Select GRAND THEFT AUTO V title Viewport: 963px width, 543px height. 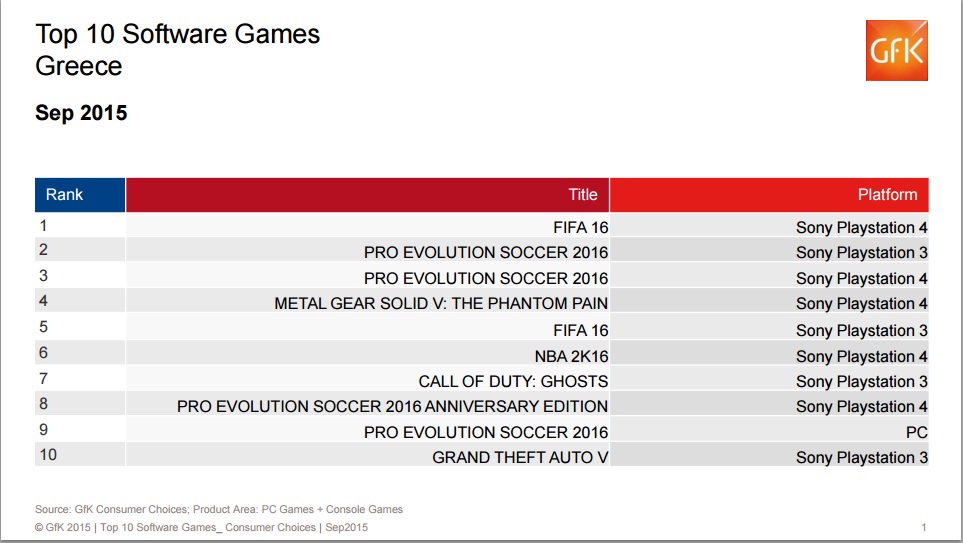point(520,458)
